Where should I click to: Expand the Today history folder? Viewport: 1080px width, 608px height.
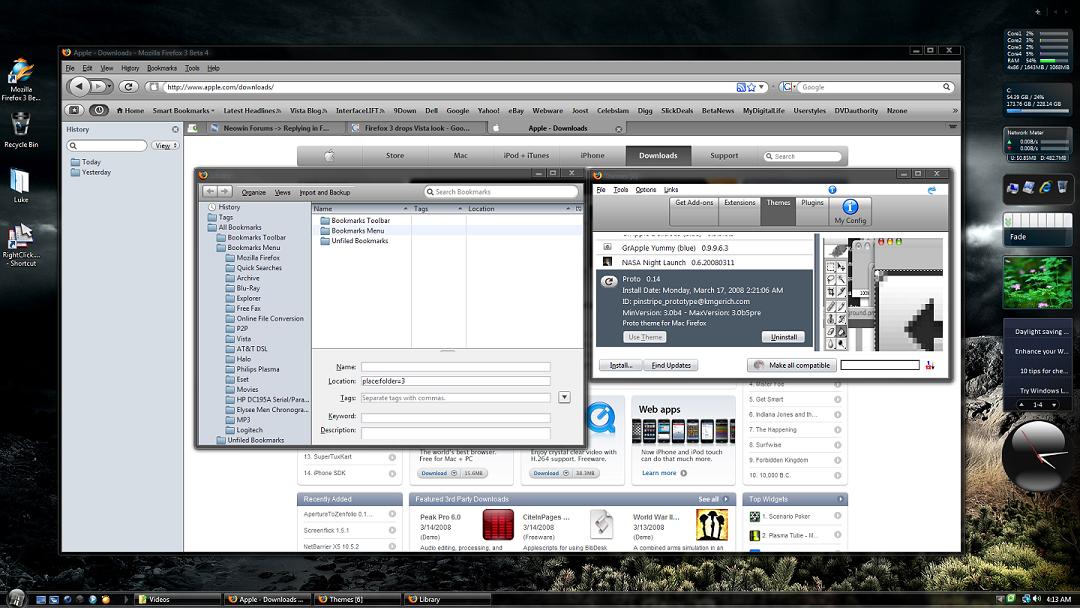pos(91,162)
